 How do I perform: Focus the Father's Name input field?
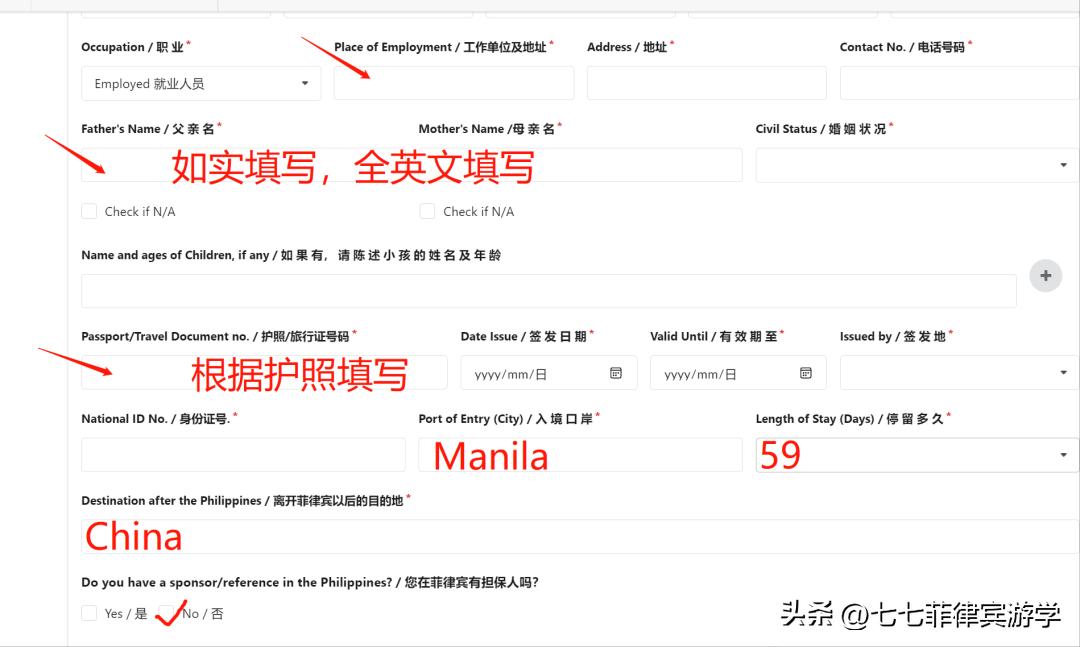[243, 165]
